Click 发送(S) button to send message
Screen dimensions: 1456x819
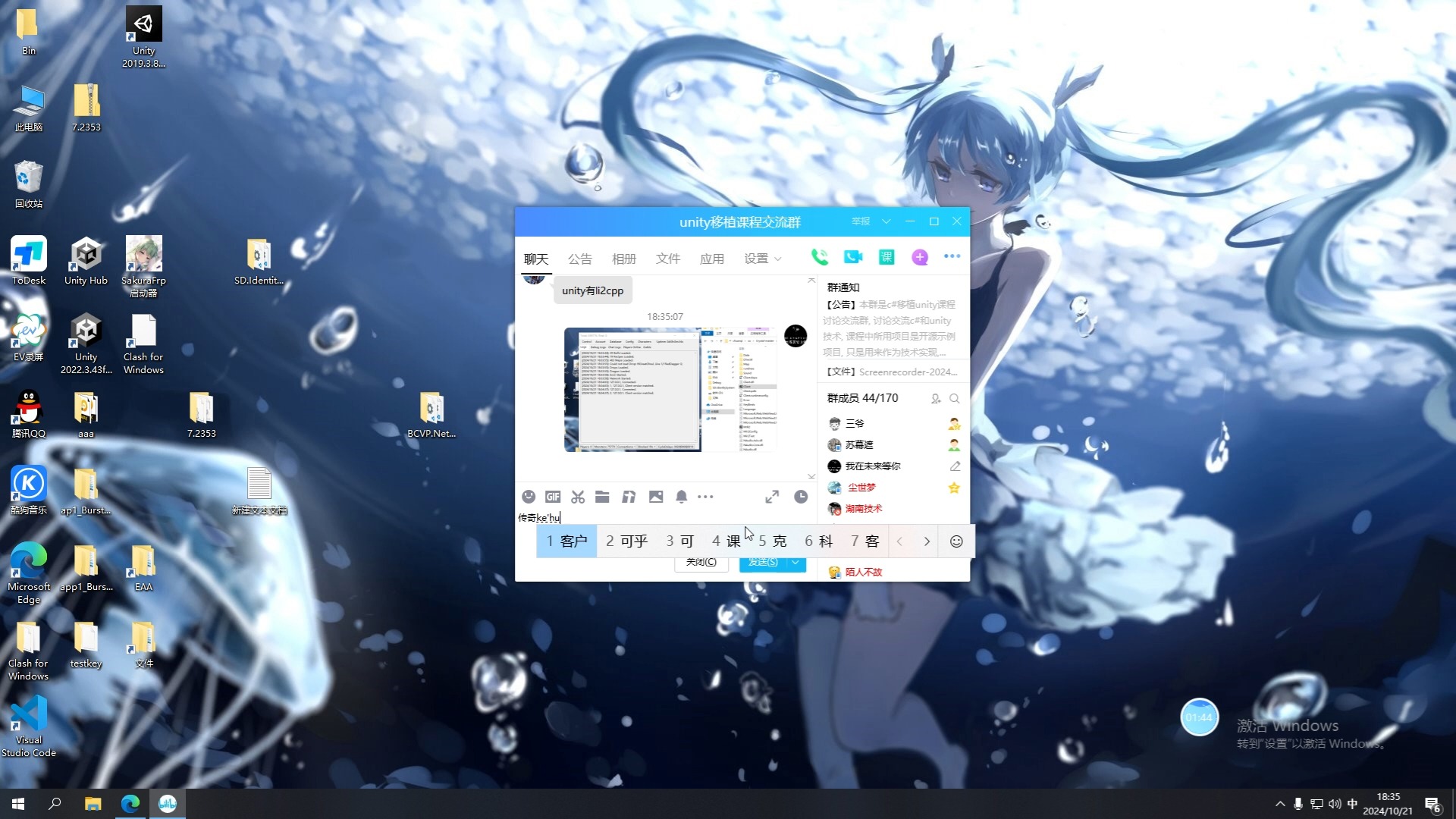tap(762, 562)
